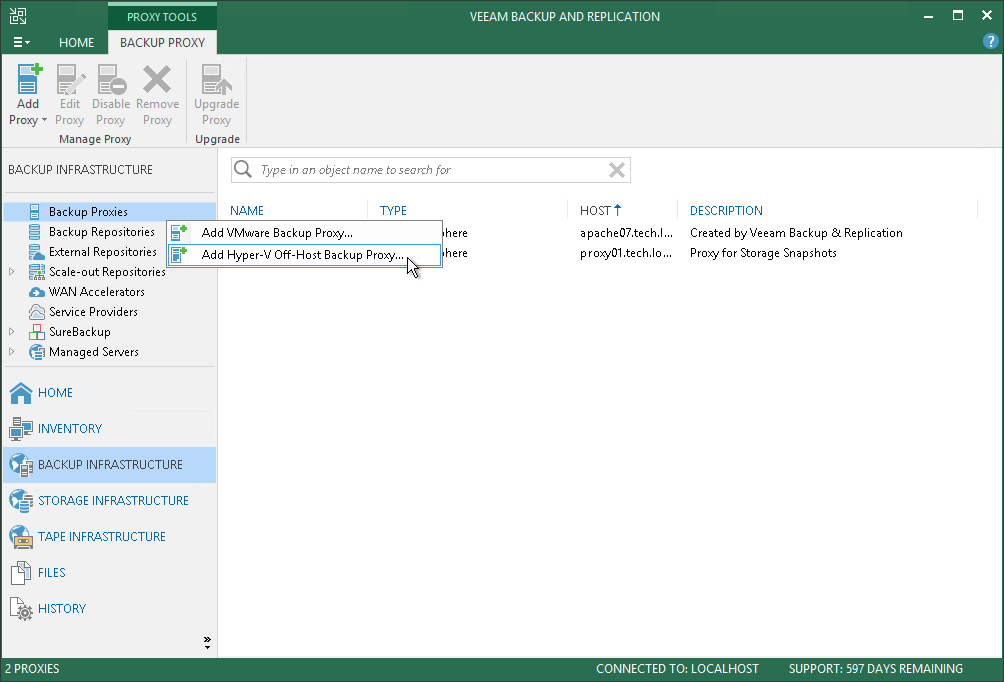Click the TAPE INFRASTRUCTURE cassette icon

[21, 537]
